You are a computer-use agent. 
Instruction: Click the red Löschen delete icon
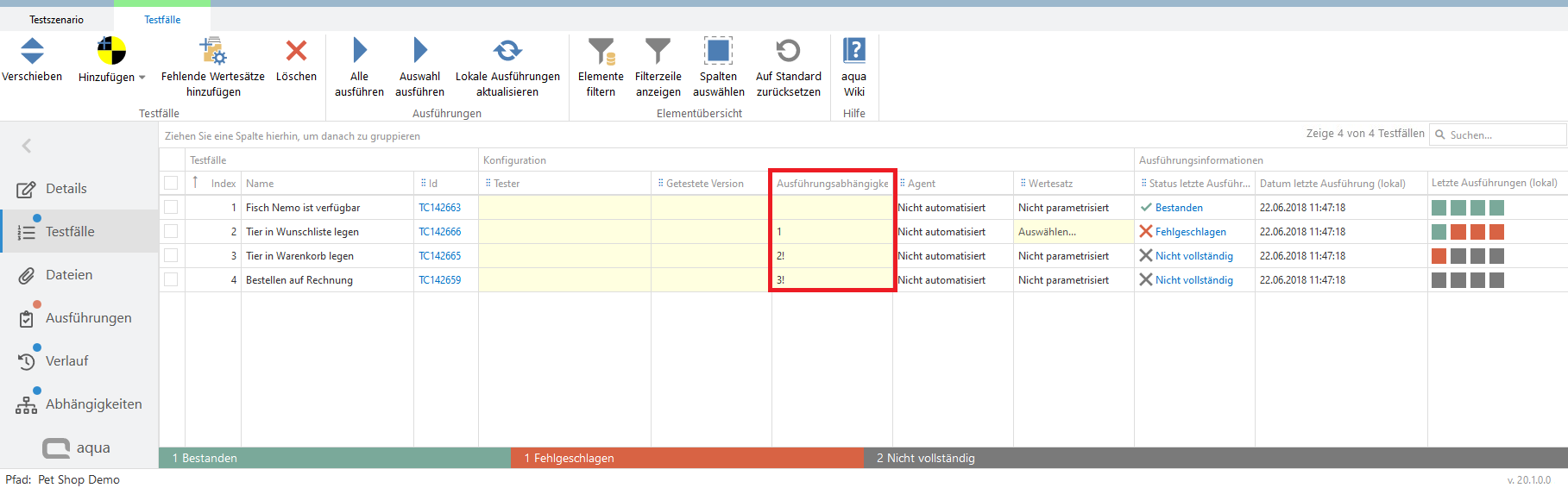[296, 52]
